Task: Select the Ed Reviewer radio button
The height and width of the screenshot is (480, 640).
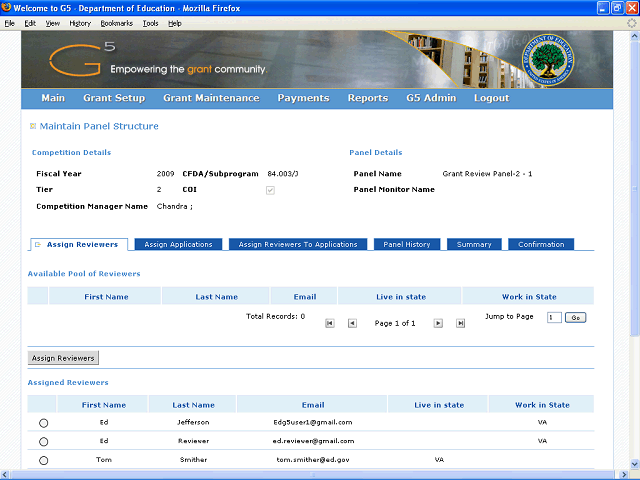Action: 43,442
